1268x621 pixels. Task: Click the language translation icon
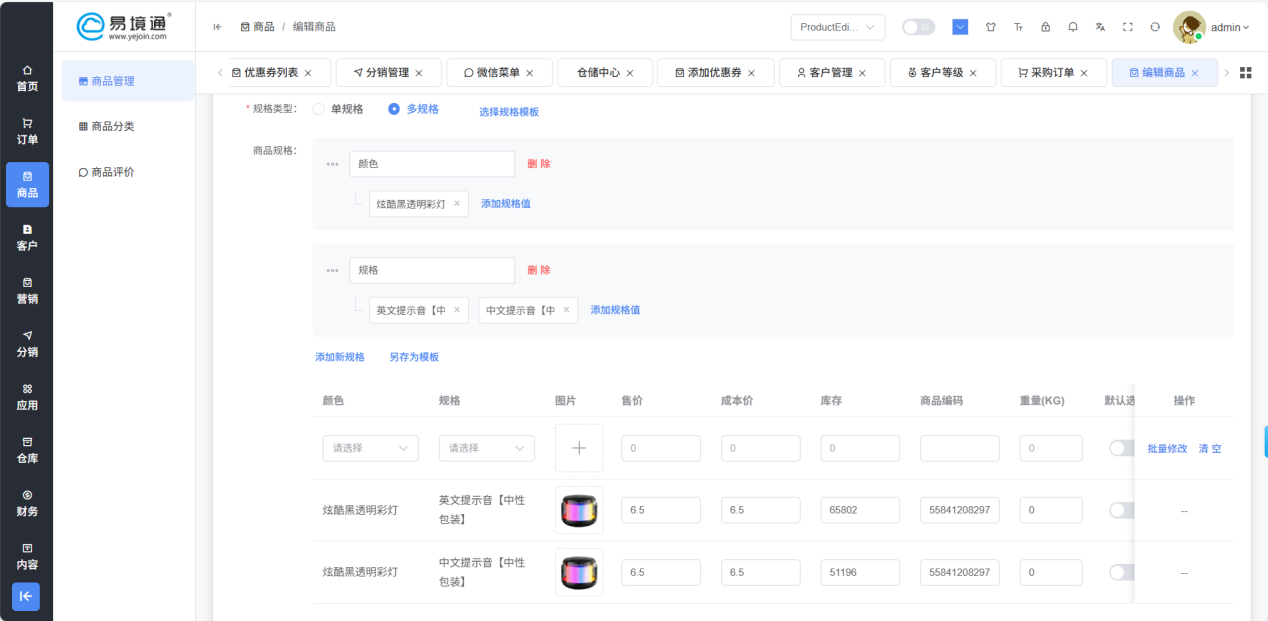point(1100,27)
